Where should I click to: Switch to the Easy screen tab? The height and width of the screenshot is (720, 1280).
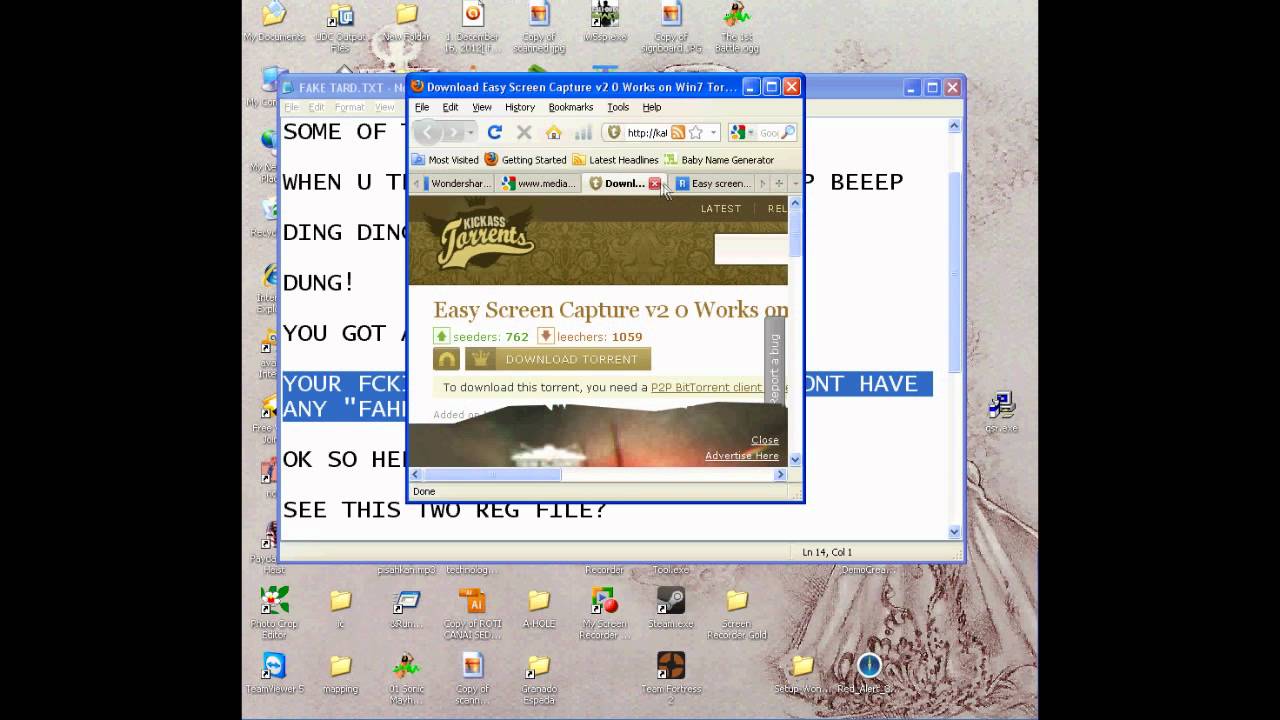pos(712,184)
